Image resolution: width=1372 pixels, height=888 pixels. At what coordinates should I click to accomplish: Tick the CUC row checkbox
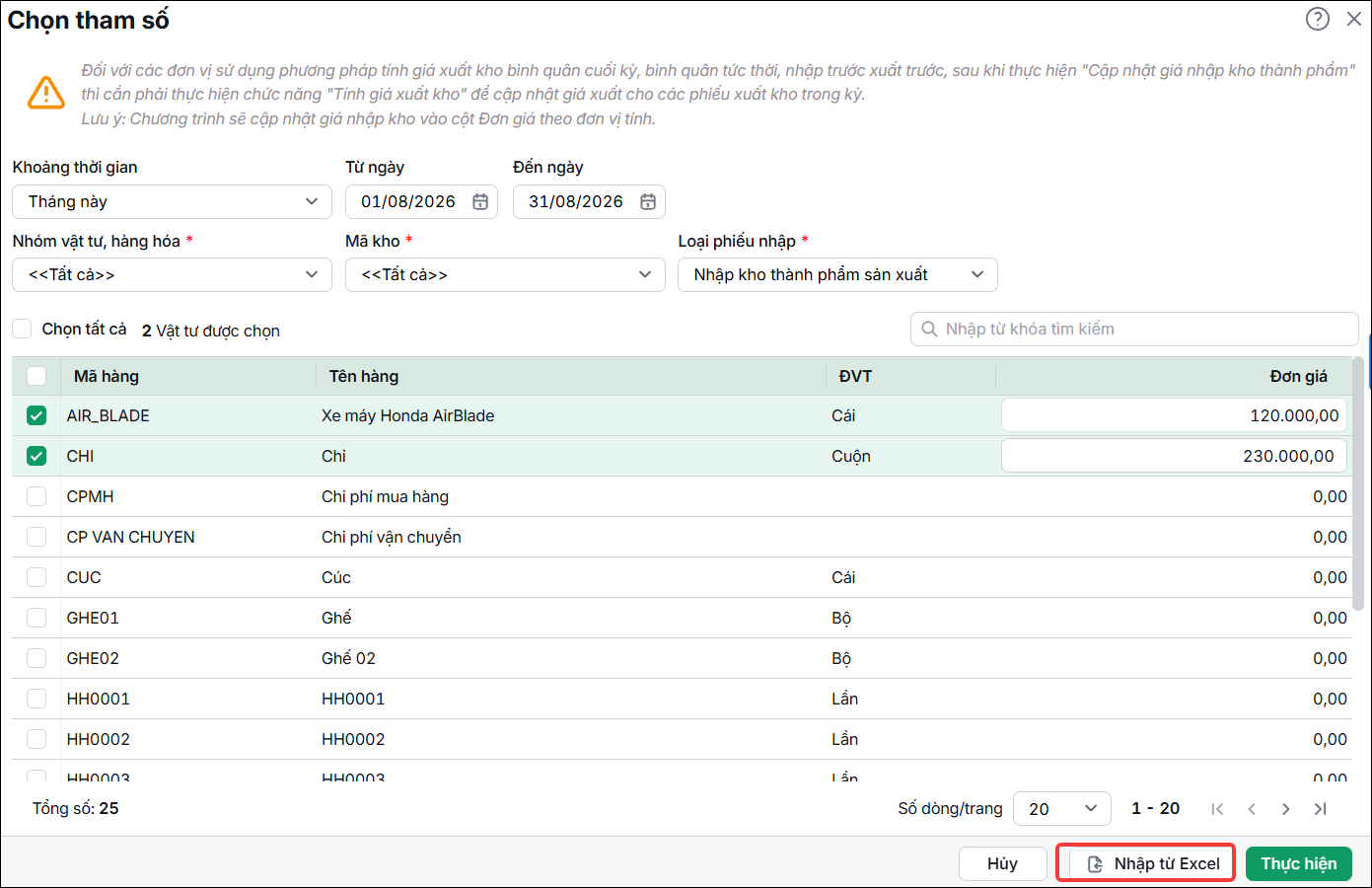36,577
